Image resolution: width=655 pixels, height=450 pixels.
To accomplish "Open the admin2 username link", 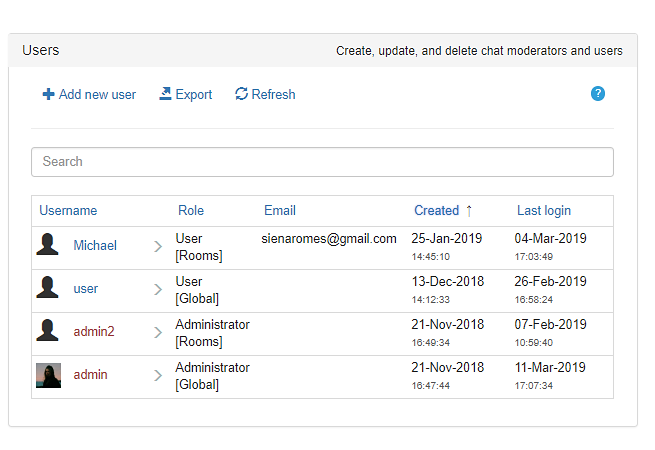I will coord(94,332).
